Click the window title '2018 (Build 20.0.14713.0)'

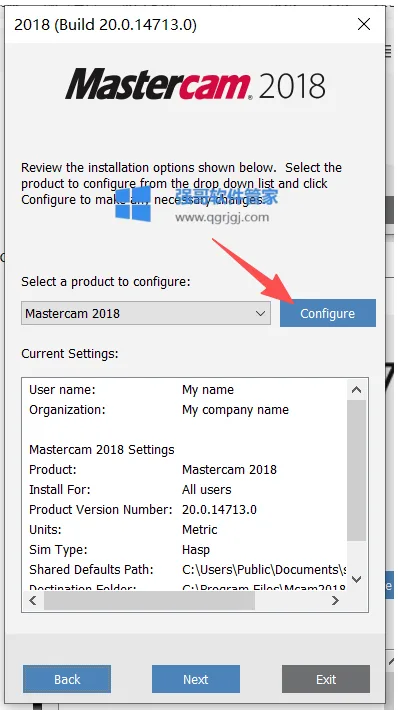click(x=105, y=24)
